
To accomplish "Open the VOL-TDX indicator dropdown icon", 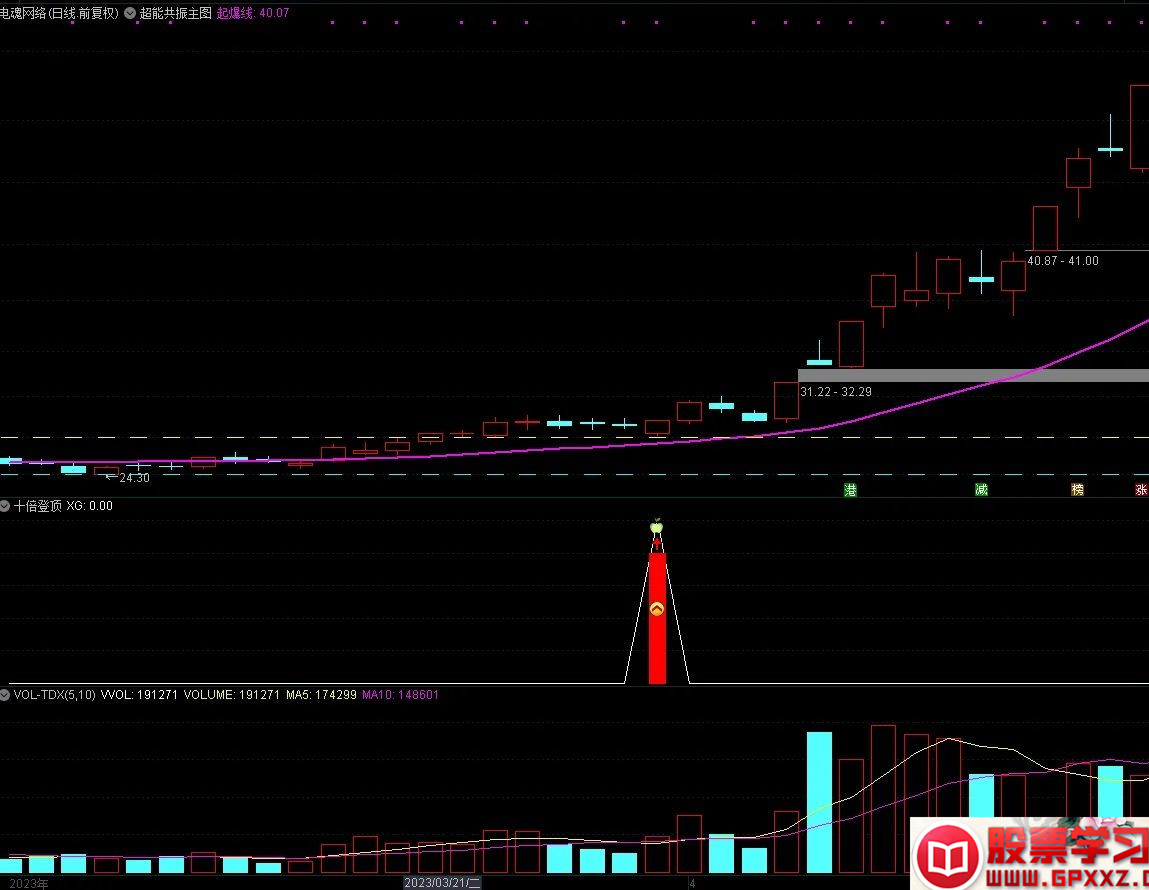I will 4,694.
